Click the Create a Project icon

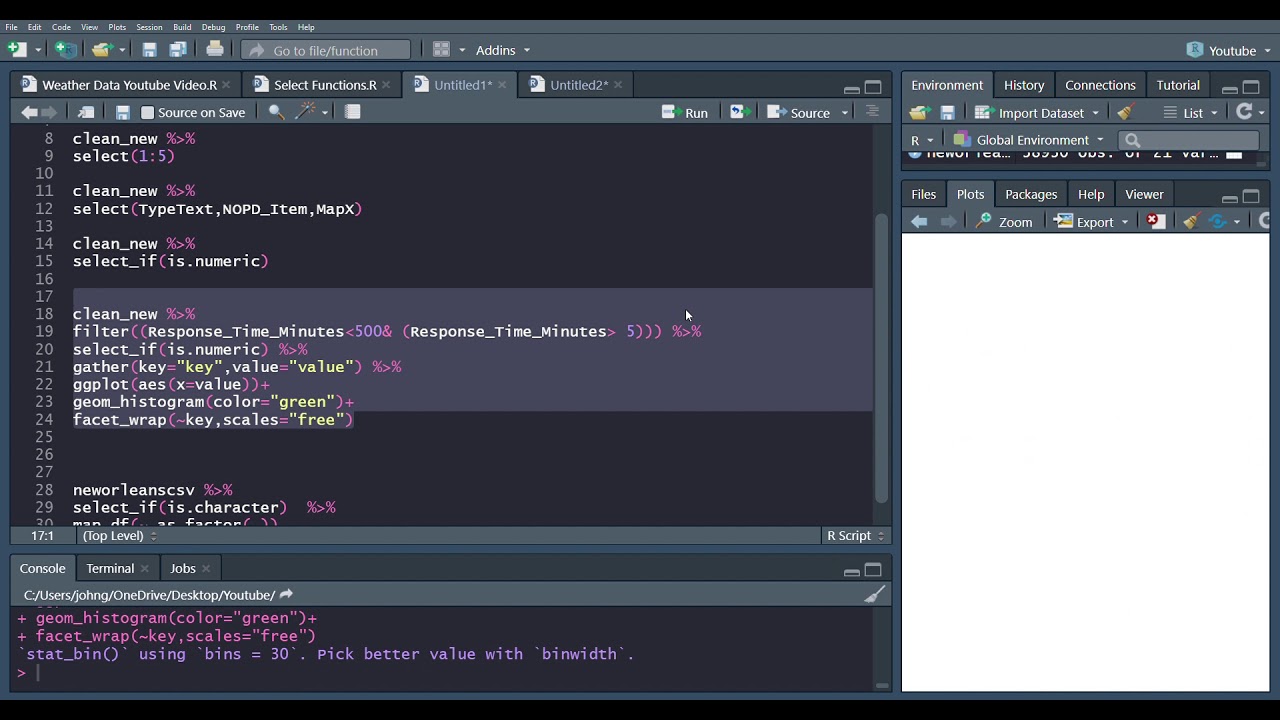[x=64, y=50]
